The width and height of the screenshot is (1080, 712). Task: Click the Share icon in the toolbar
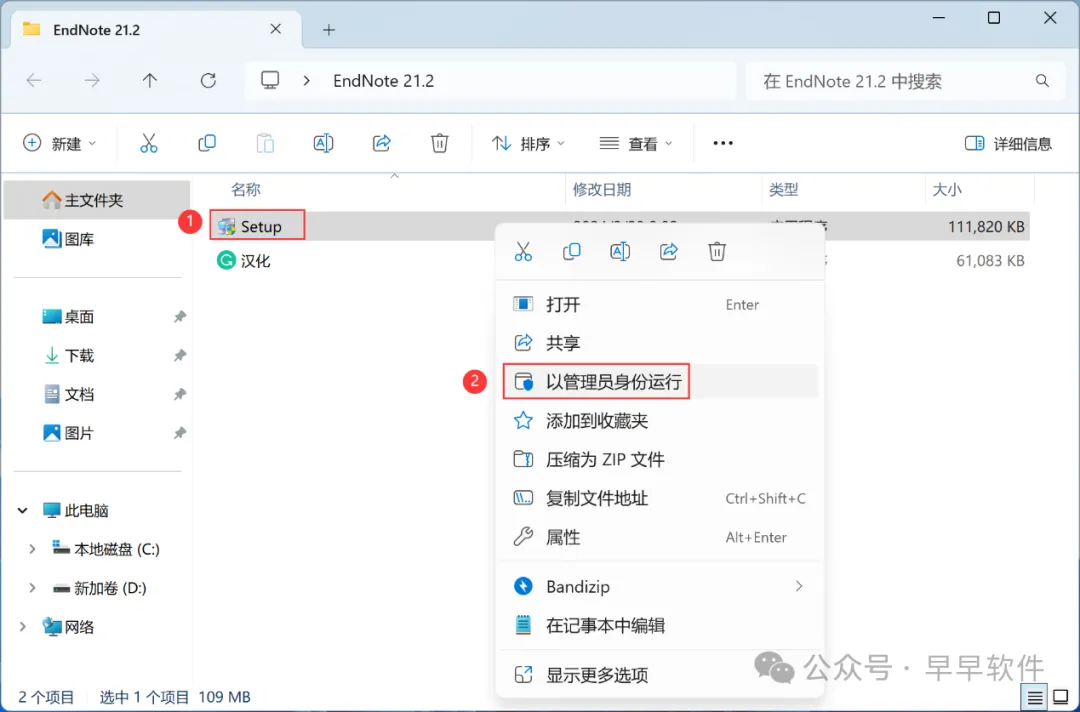(382, 143)
